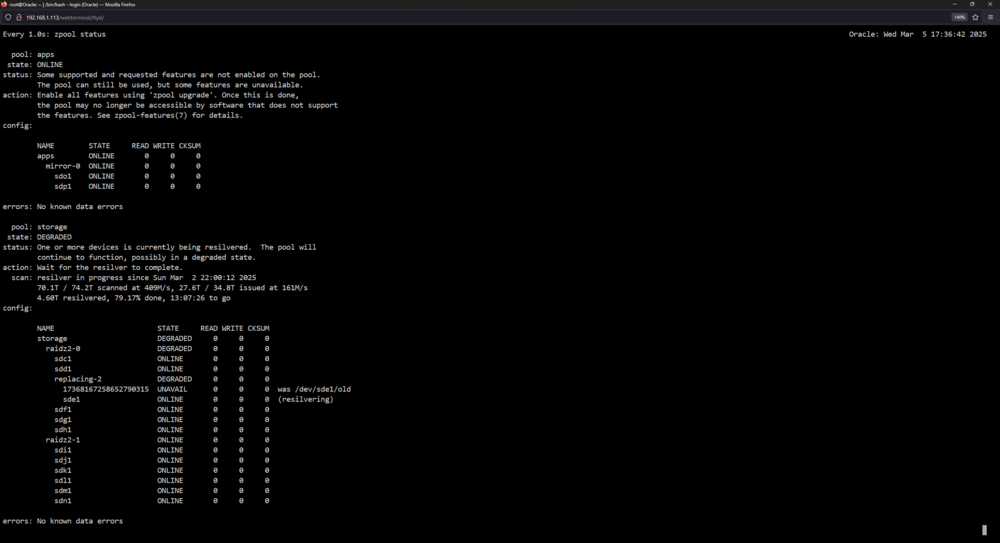
Task: Click the 'Every 1.0s: zpool status' header
Action: (54, 34)
